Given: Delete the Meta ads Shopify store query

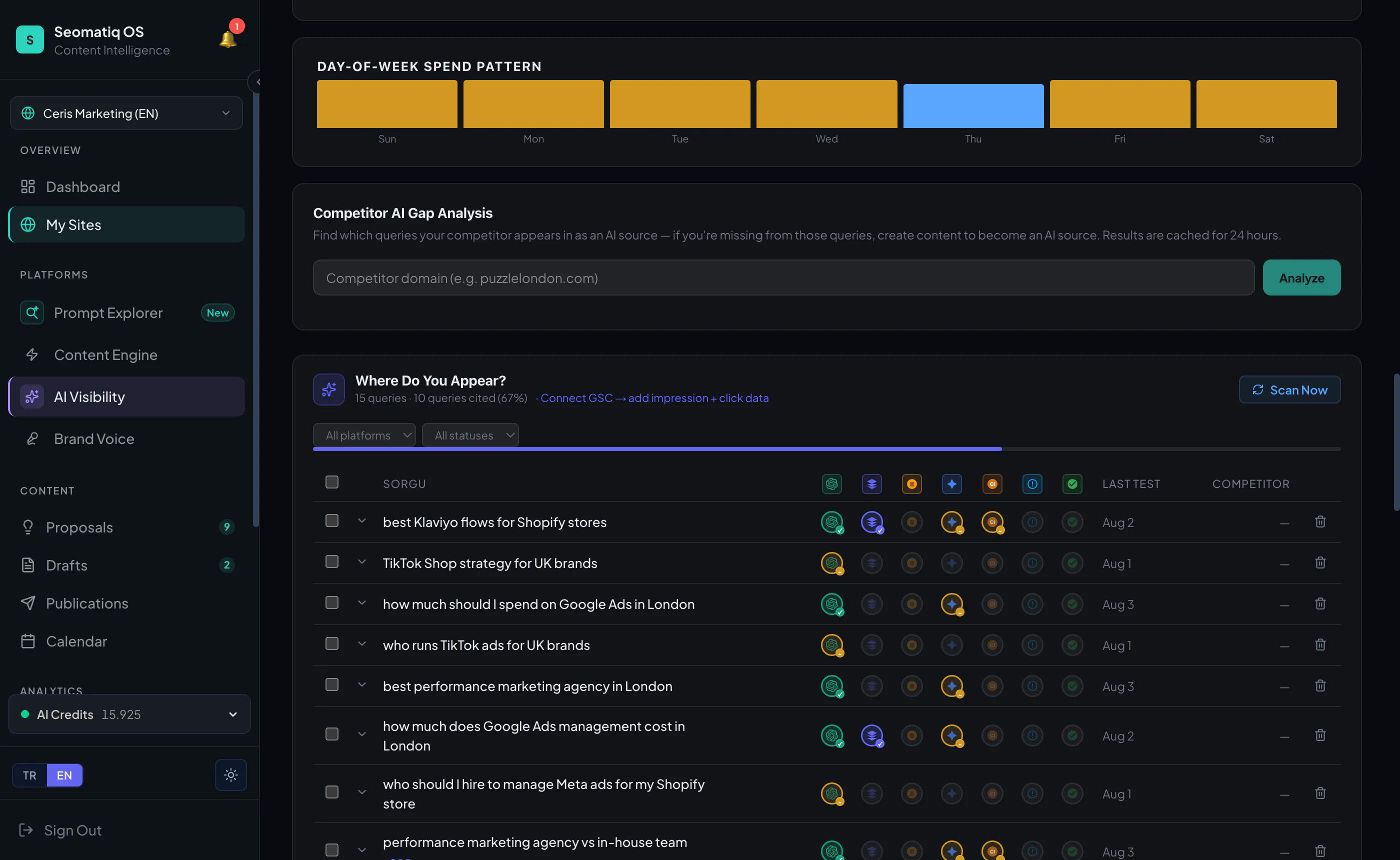Looking at the screenshot, I should pyautogui.click(x=1320, y=793).
